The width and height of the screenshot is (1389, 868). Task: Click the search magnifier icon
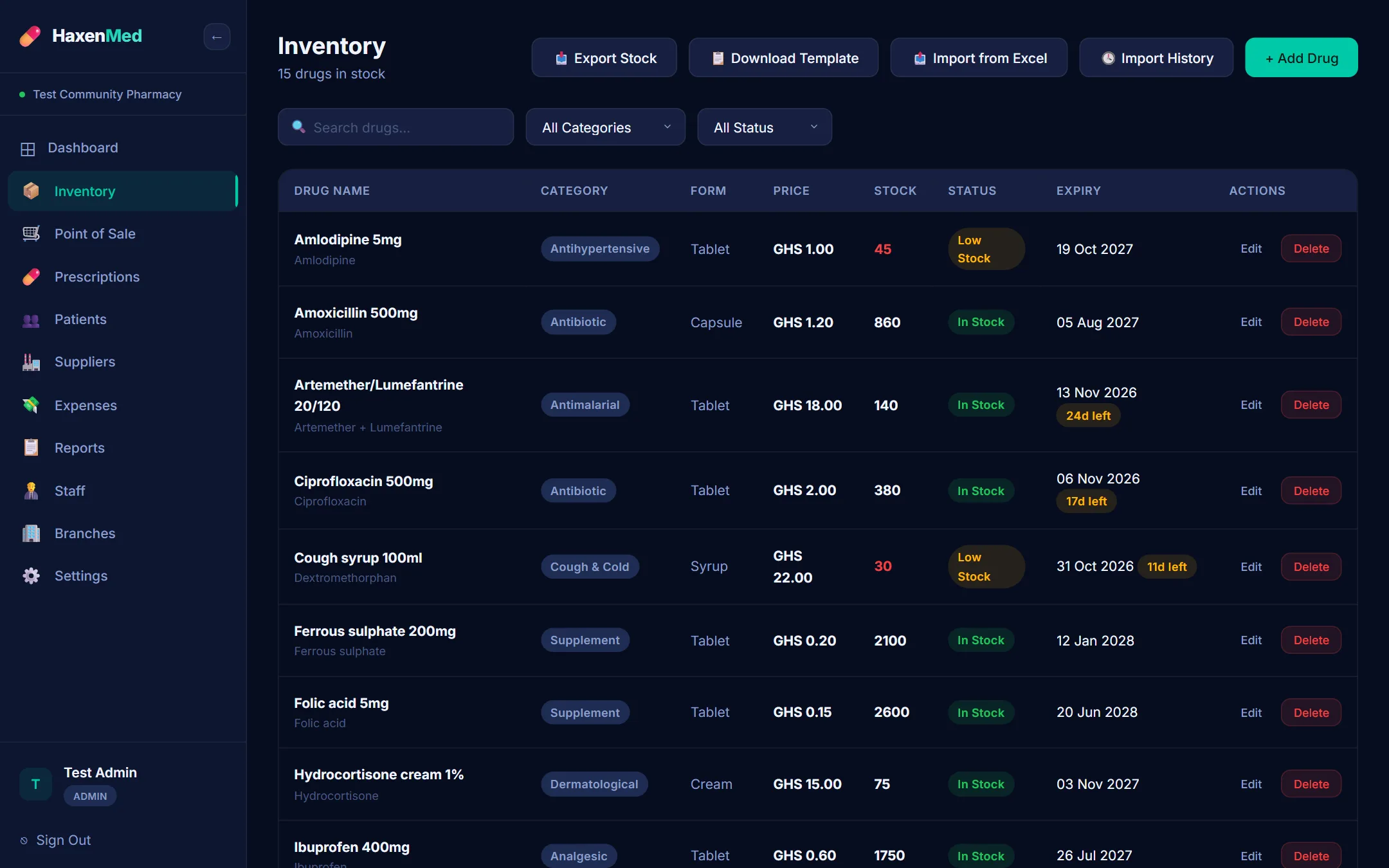[298, 127]
